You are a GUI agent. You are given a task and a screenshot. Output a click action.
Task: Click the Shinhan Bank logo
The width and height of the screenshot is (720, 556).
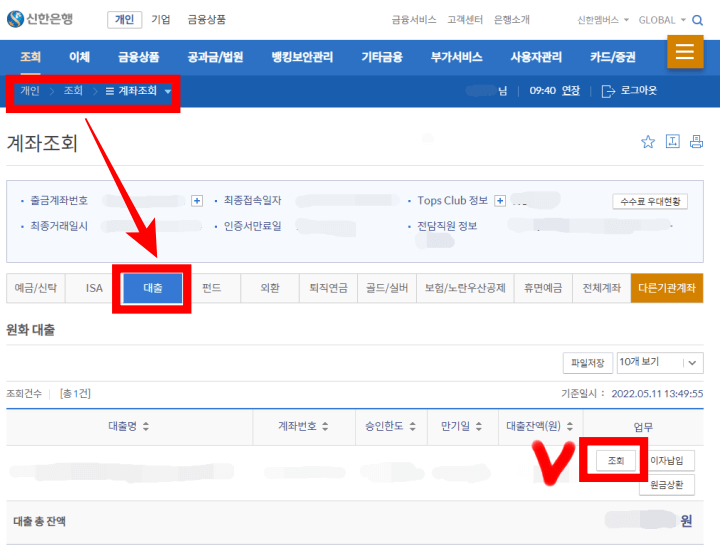(40, 19)
